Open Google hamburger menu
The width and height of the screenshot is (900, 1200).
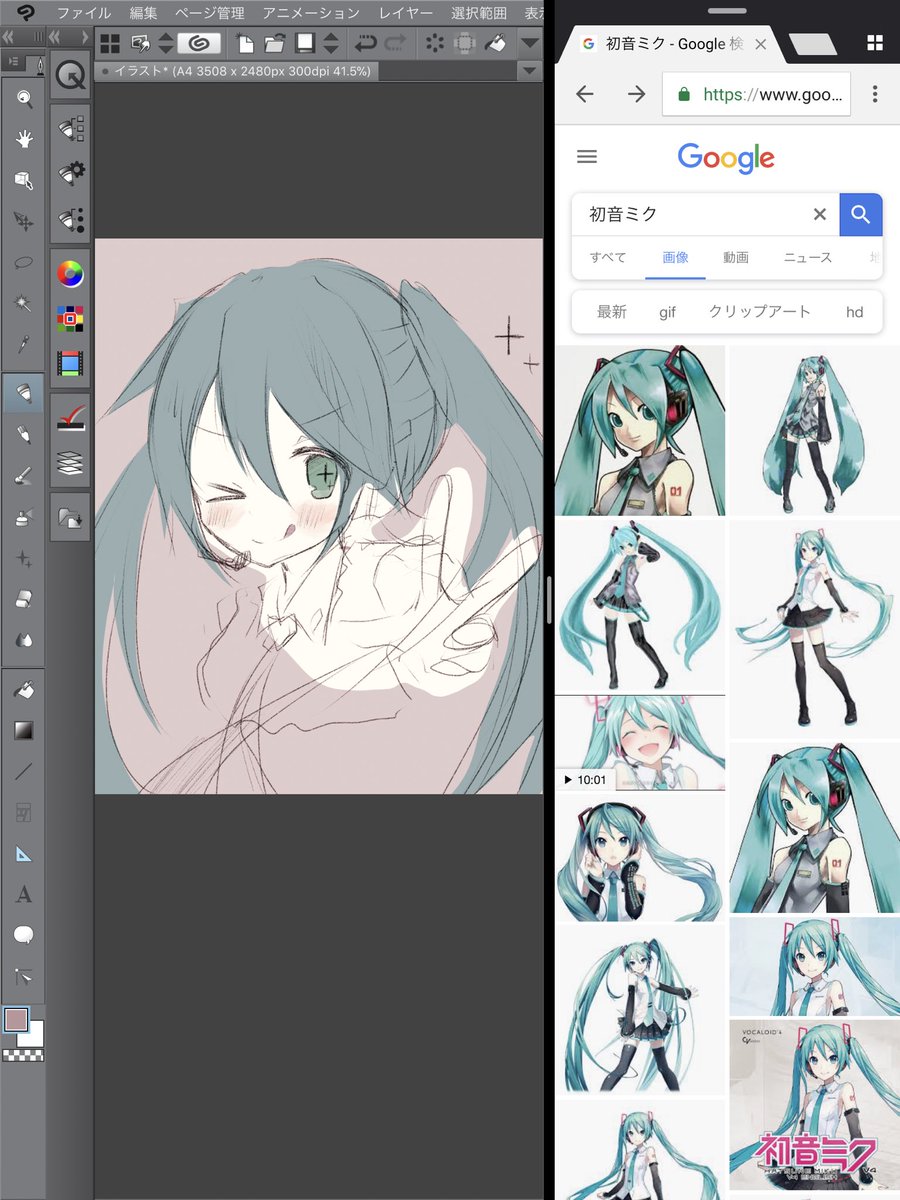587,157
